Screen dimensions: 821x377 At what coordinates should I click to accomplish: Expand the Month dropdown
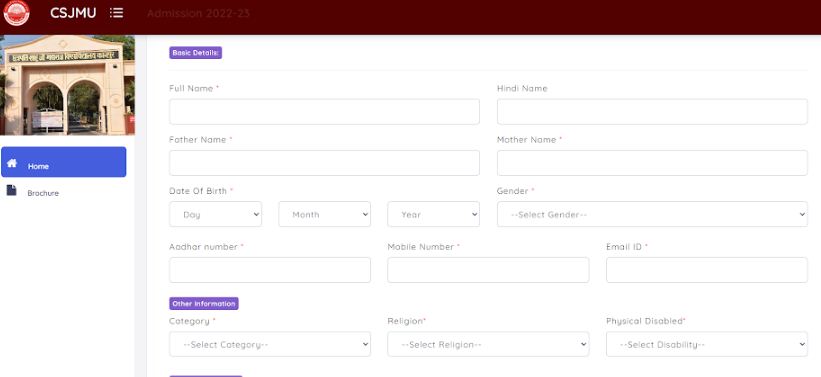(x=324, y=214)
